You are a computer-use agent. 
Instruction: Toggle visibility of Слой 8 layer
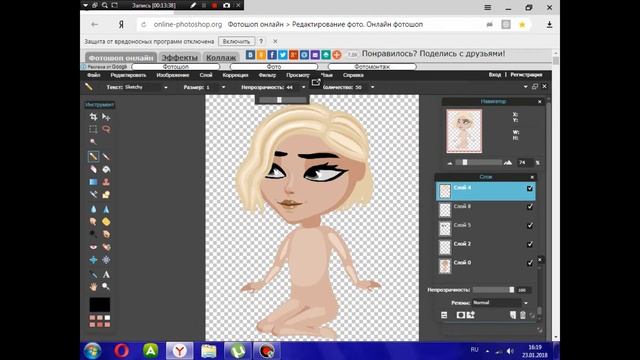pos(530,207)
